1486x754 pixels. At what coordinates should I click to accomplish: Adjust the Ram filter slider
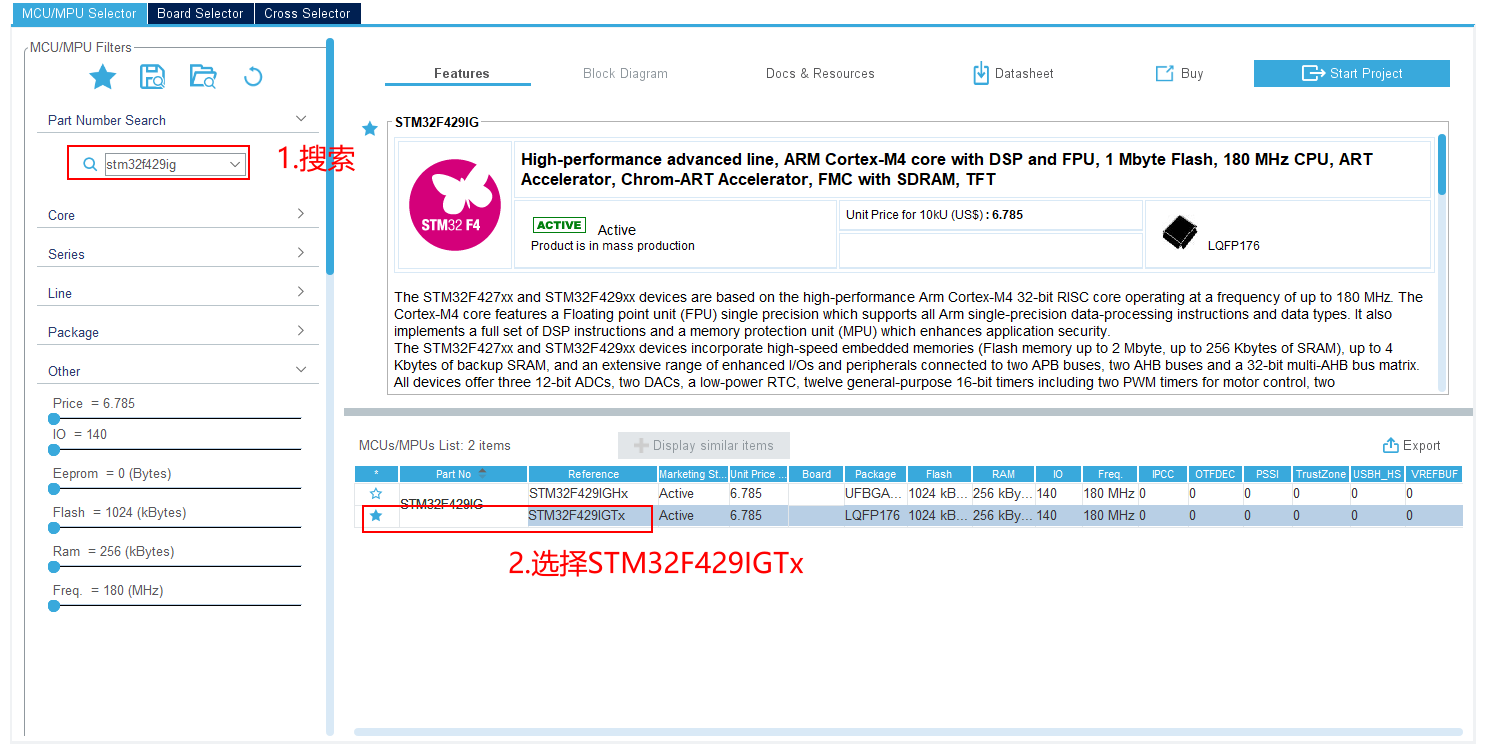pyautogui.click(x=54, y=567)
